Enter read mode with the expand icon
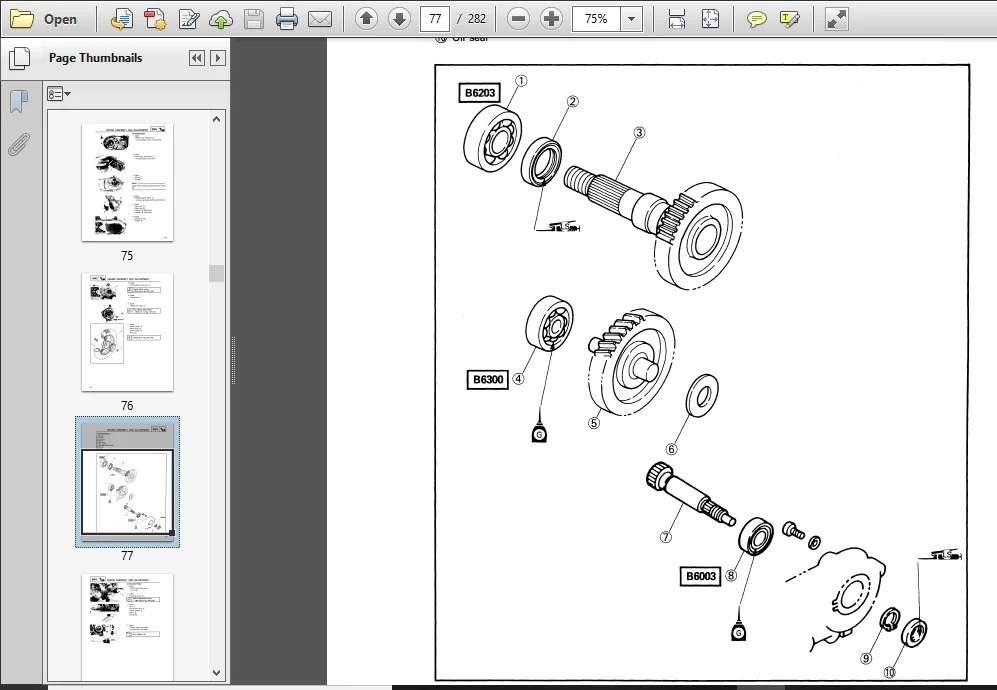The height and width of the screenshot is (690, 997). (836, 19)
